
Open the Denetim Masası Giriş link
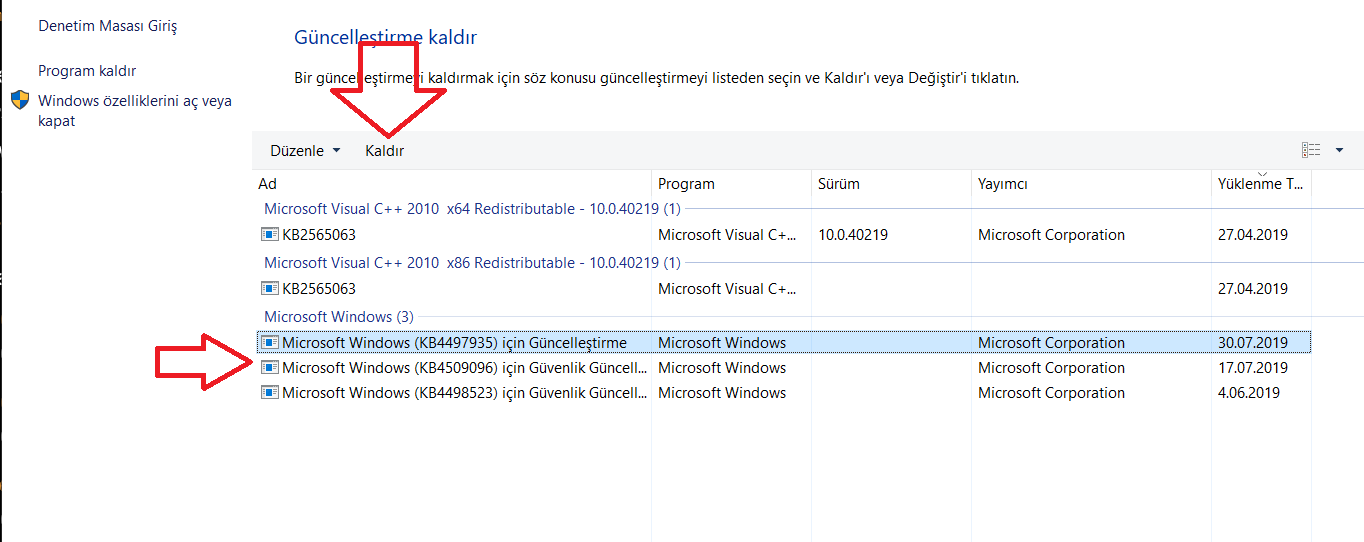click(107, 26)
